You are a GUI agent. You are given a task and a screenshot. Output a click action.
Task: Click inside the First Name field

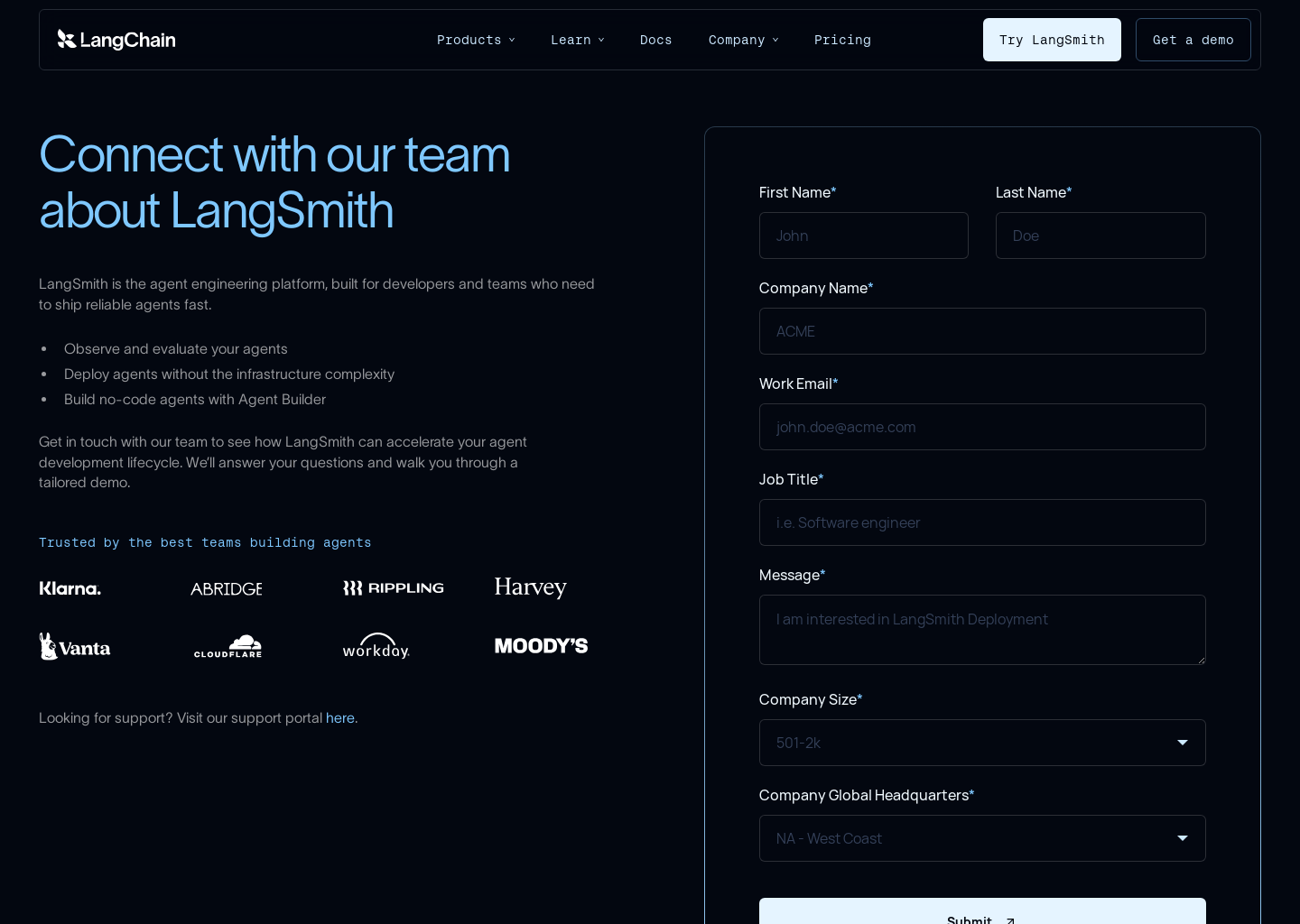click(x=863, y=236)
